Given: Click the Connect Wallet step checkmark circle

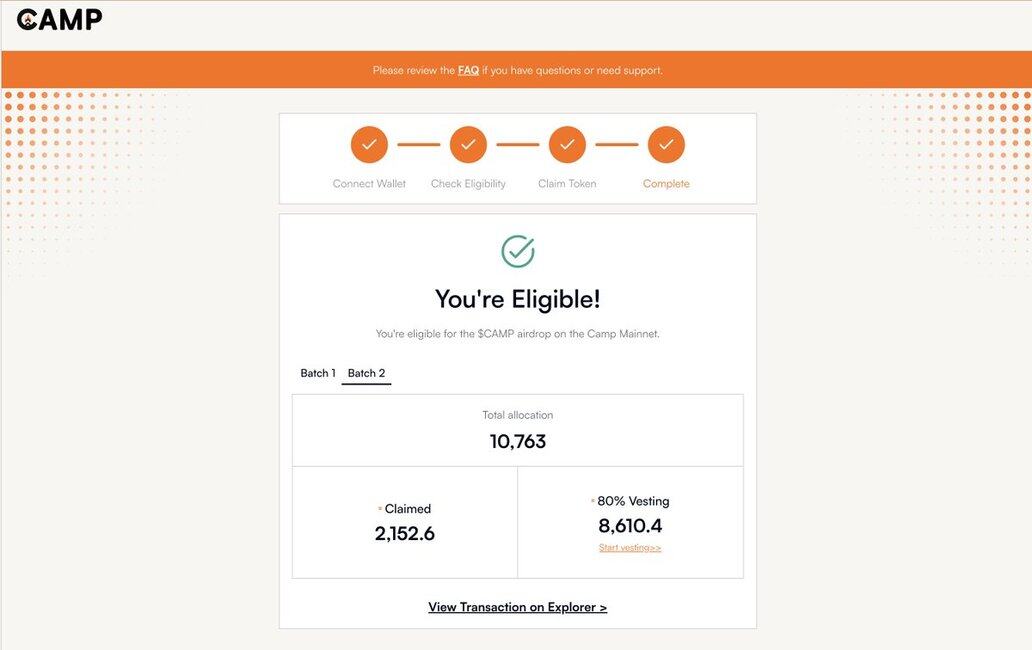Looking at the screenshot, I should (369, 145).
